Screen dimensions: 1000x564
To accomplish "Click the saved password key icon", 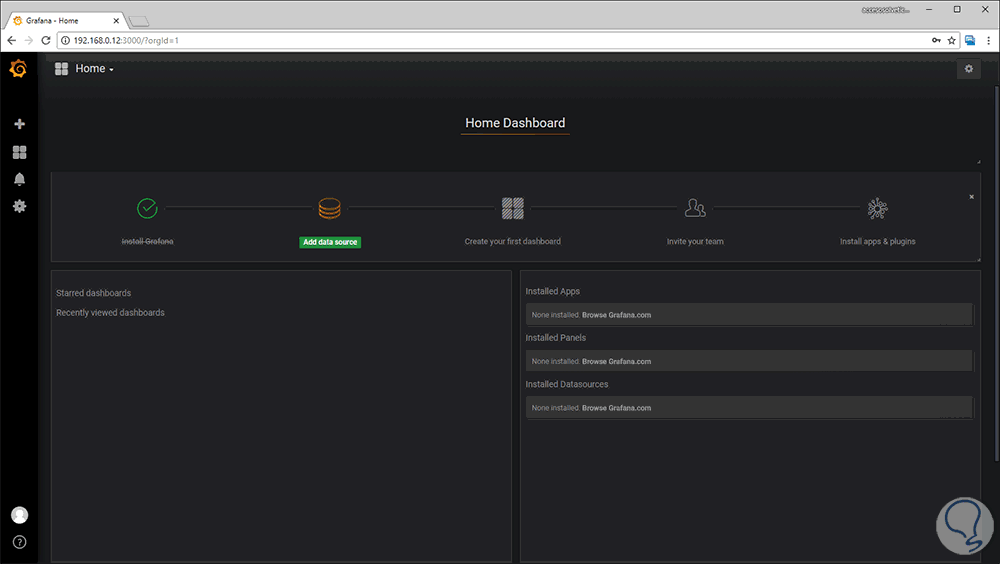I will (936, 40).
